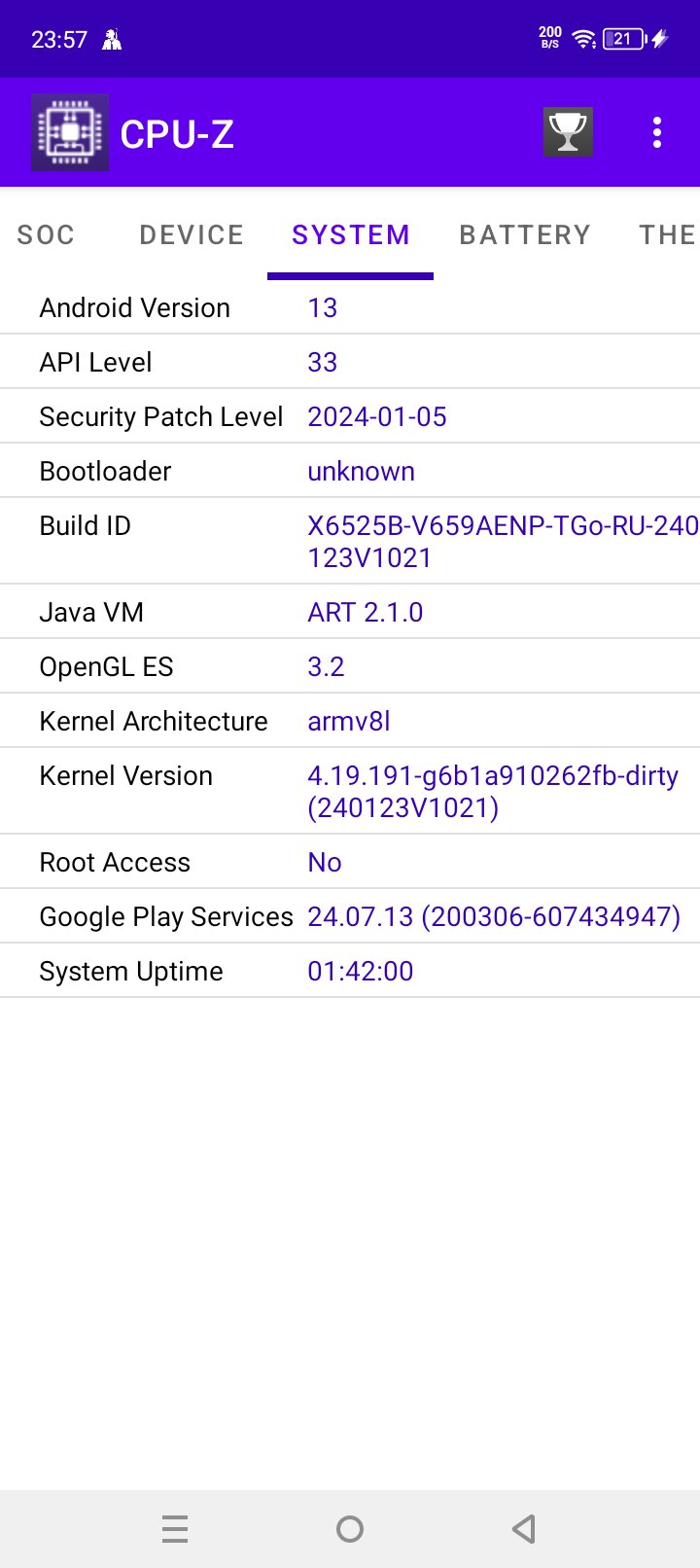Open the partially visible THE tab
Image resolution: width=700 pixels, height=1568 pixels.
[x=667, y=234]
